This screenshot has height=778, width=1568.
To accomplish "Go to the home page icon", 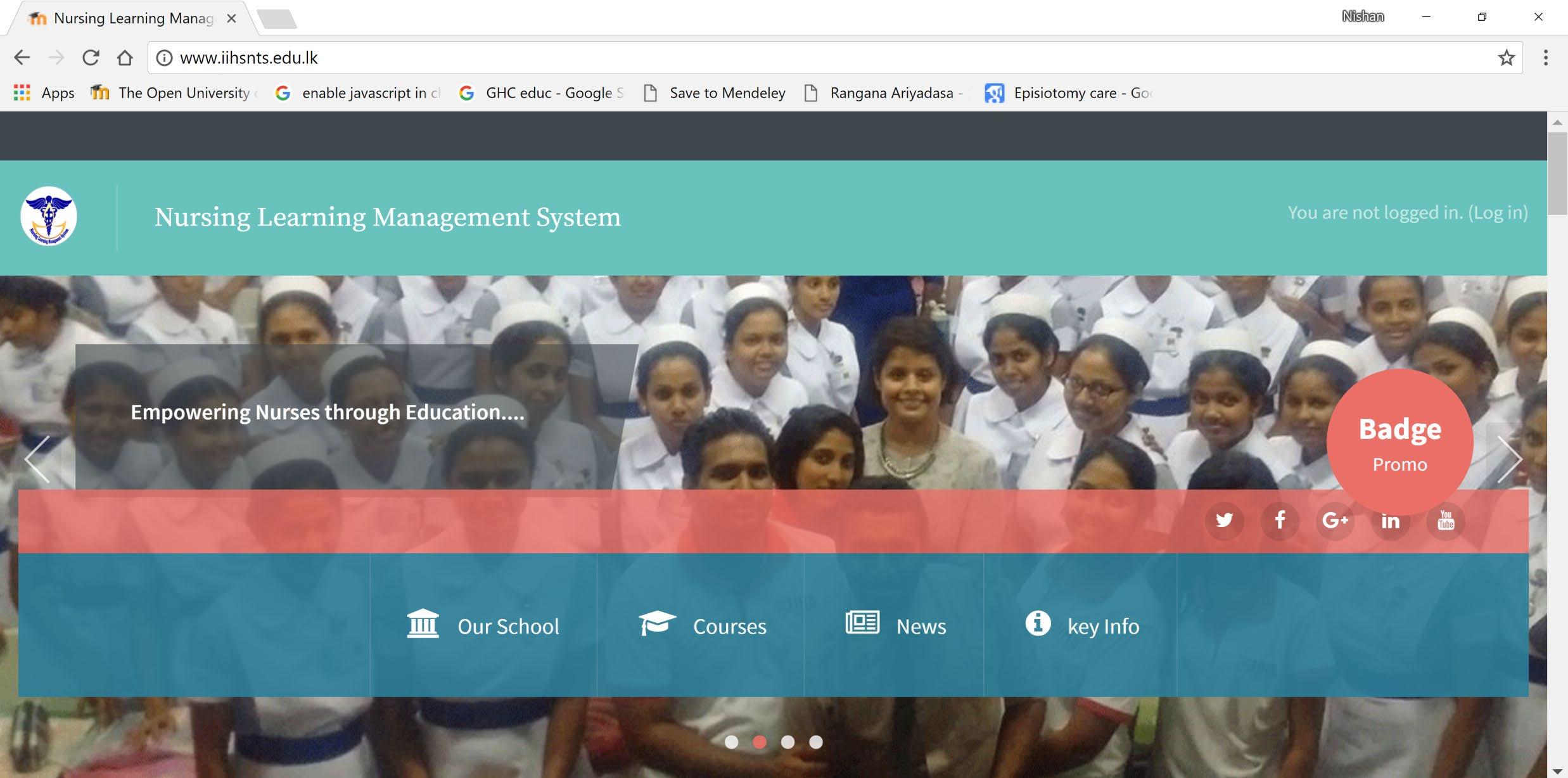I will (x=125, y=58).
